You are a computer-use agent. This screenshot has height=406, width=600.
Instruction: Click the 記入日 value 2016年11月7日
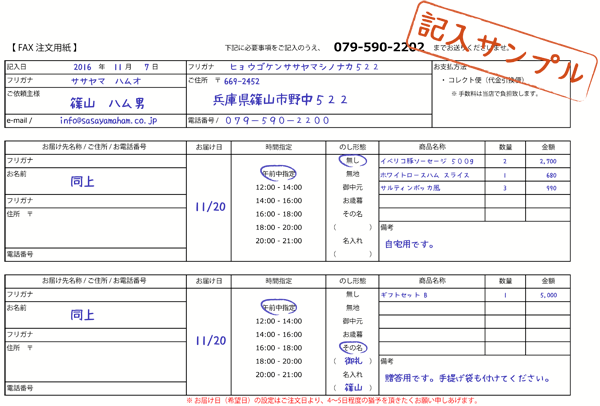(116, 67)
